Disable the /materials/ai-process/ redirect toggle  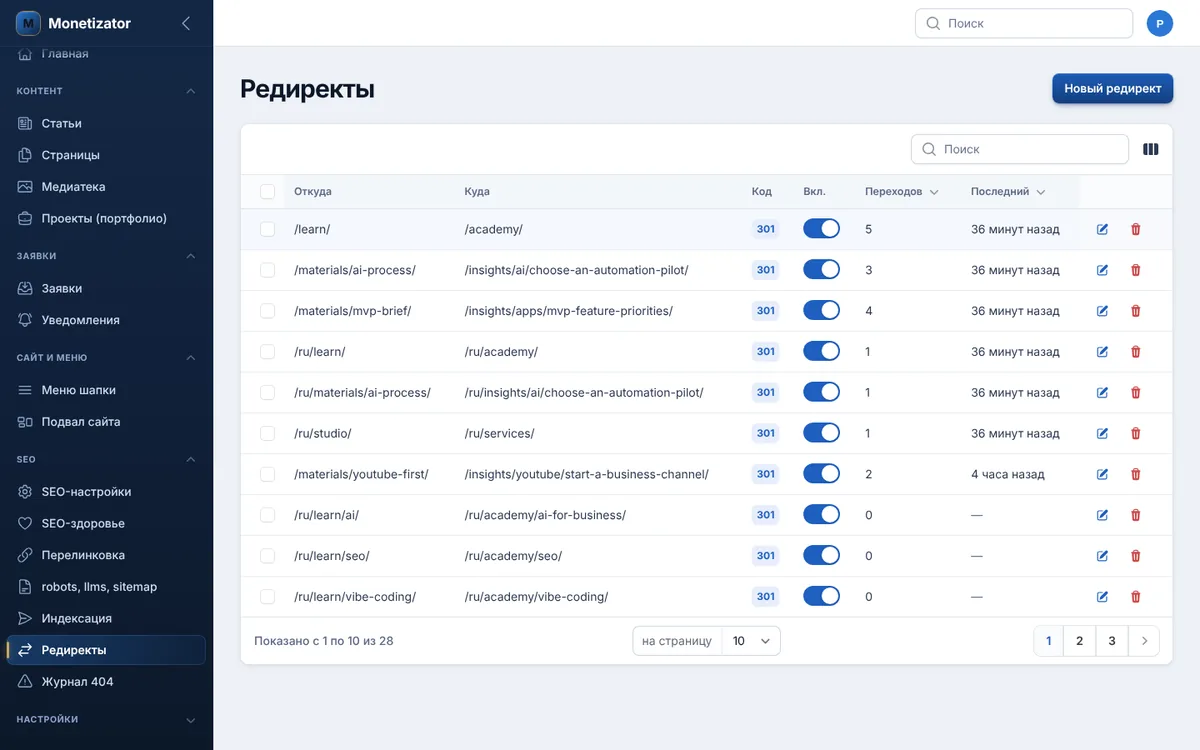pos(821,270)
